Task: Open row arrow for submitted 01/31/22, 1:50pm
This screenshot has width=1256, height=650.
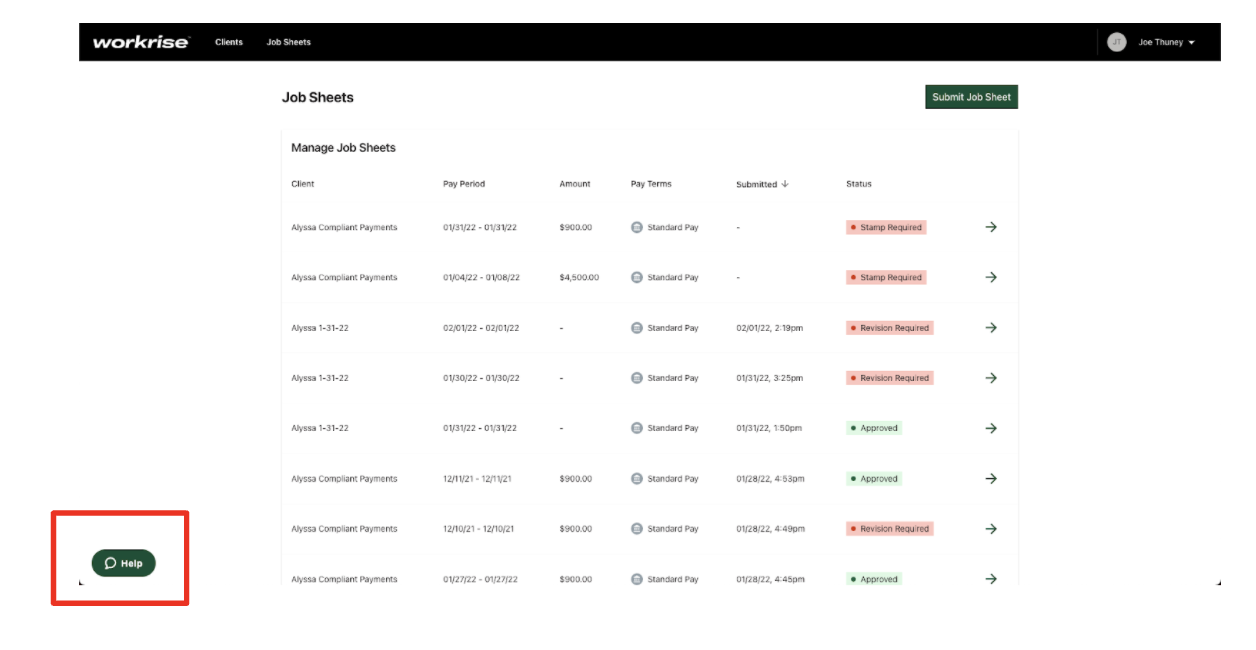Action: pos(991,428)
